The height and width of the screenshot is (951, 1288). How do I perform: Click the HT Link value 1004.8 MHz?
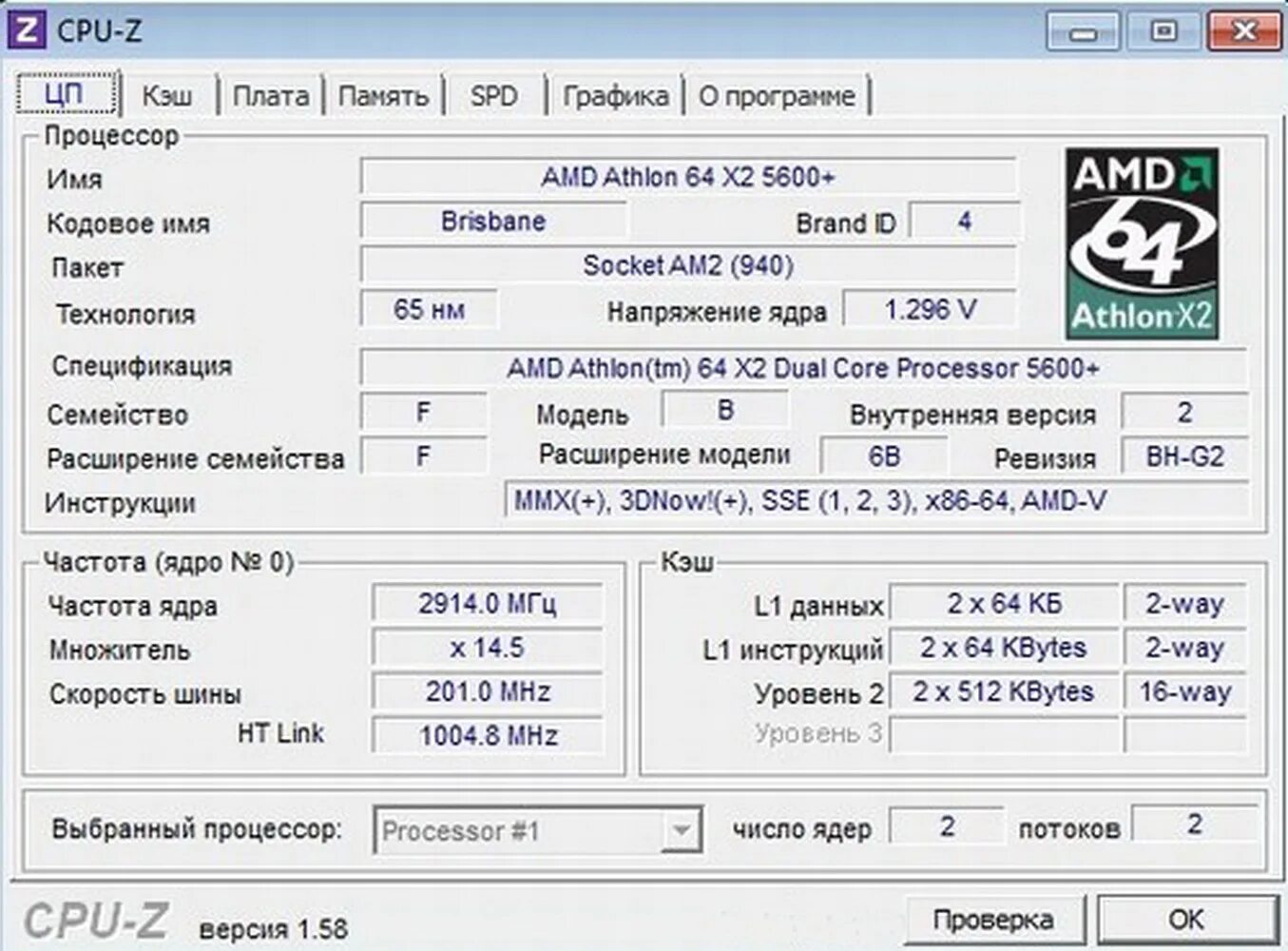point(488,735)
